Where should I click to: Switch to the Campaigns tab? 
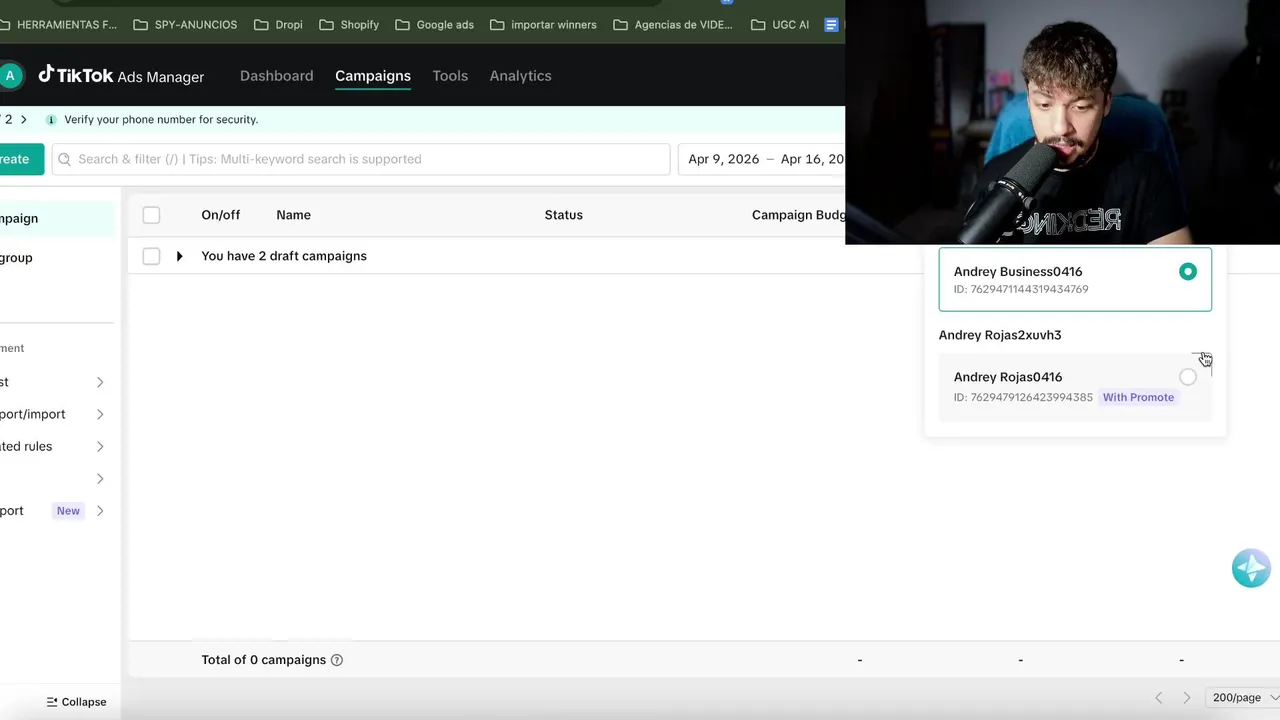coord(373,76)
